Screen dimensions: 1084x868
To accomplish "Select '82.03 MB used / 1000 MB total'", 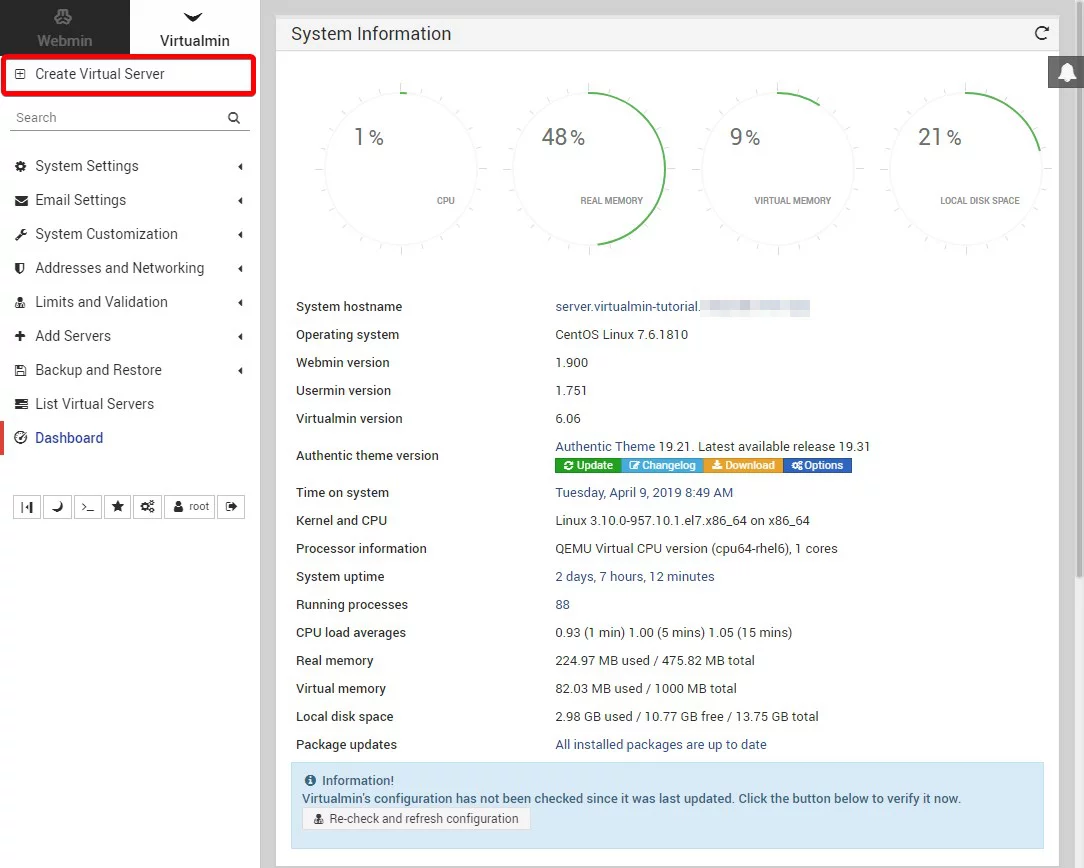I will coord(646,688).
